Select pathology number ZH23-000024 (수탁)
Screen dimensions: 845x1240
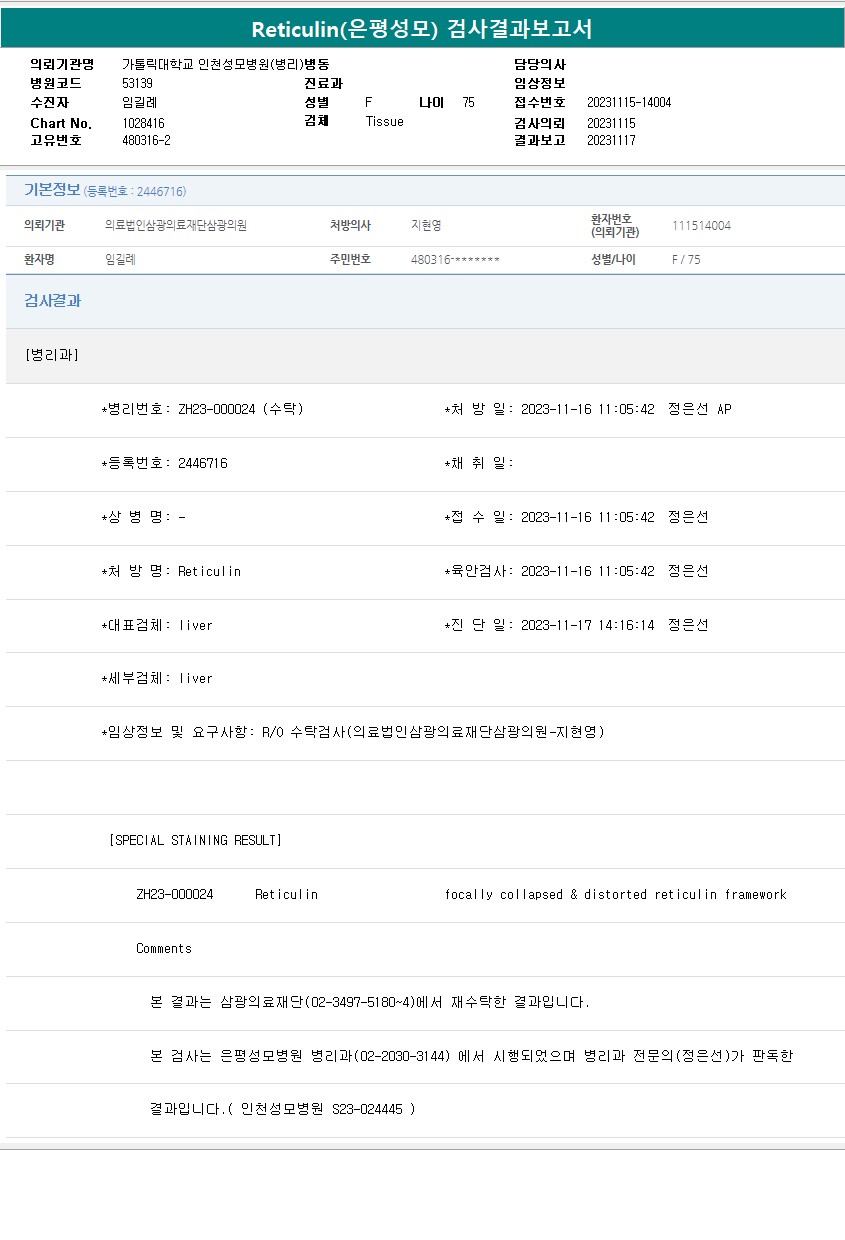(240, 409)
